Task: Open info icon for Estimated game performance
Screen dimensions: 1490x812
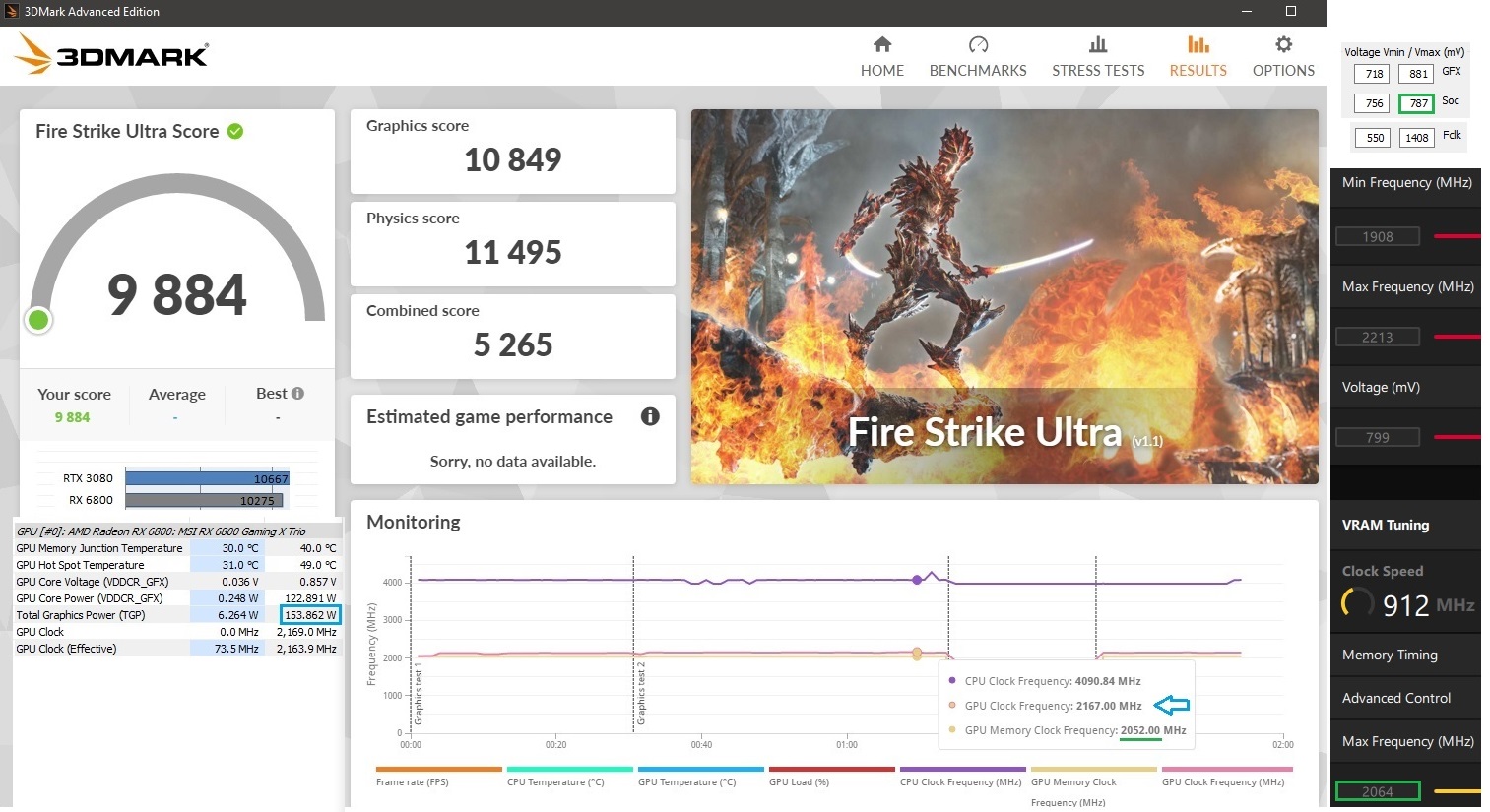Action: click(x=650, y=416)
